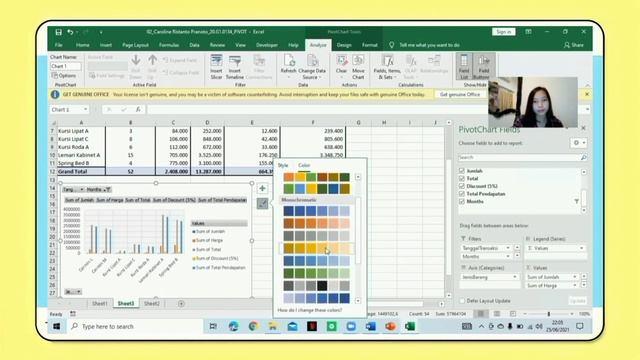This screenshot has width=640, height=360.
Task: Switch to Sheet2 tab
Action: pyautogui.click(x=152, y=304)
